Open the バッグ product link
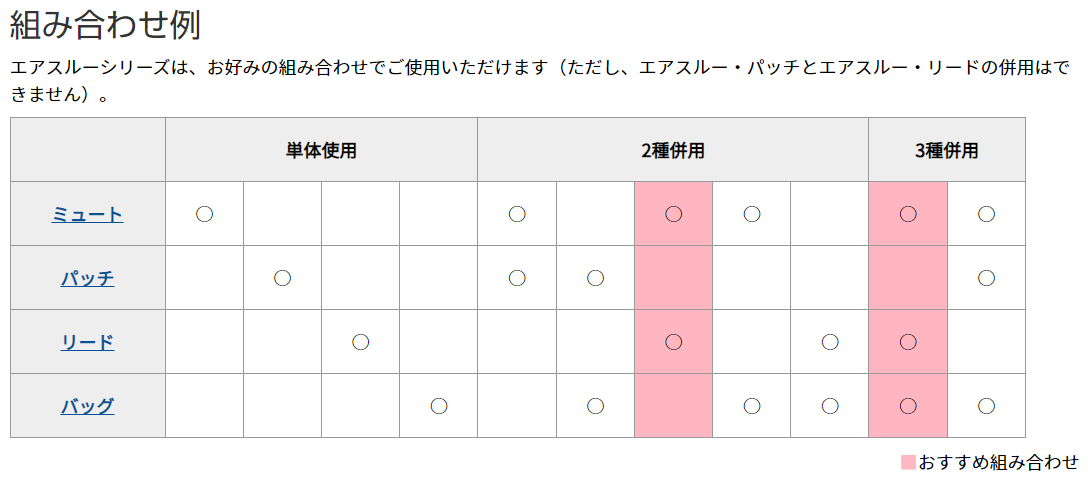1088x481 pixels. tap(87, 406)
